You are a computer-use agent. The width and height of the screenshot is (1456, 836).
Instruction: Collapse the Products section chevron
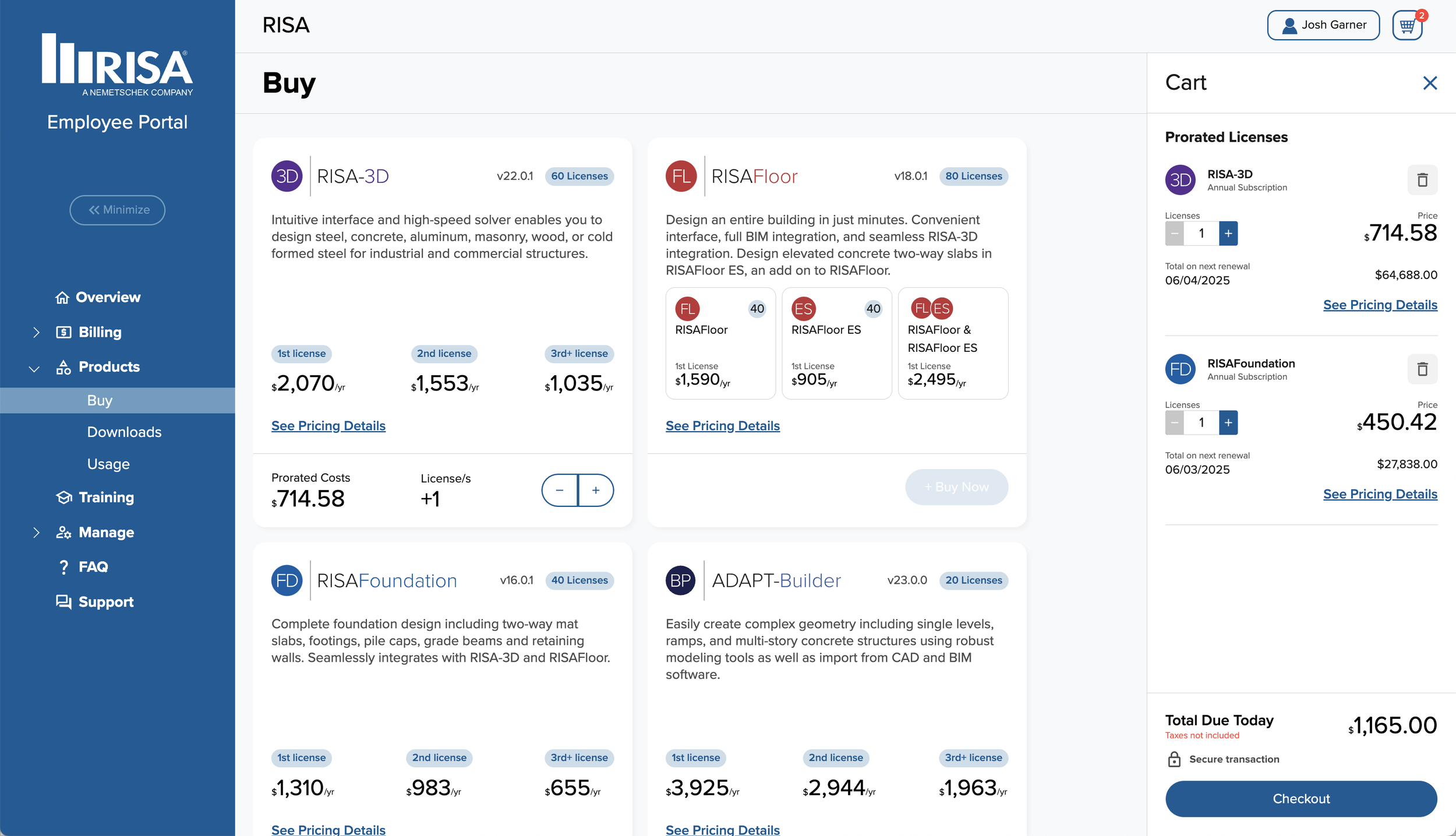(34, 368)
